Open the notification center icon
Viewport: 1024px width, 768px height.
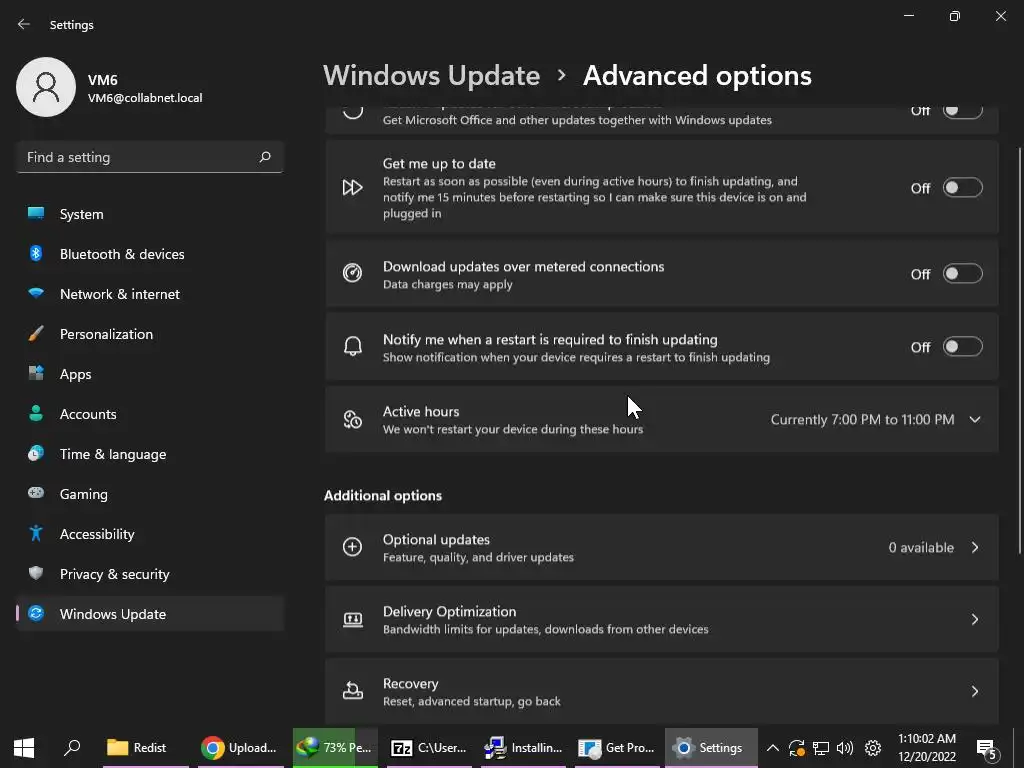click(987, 748)
